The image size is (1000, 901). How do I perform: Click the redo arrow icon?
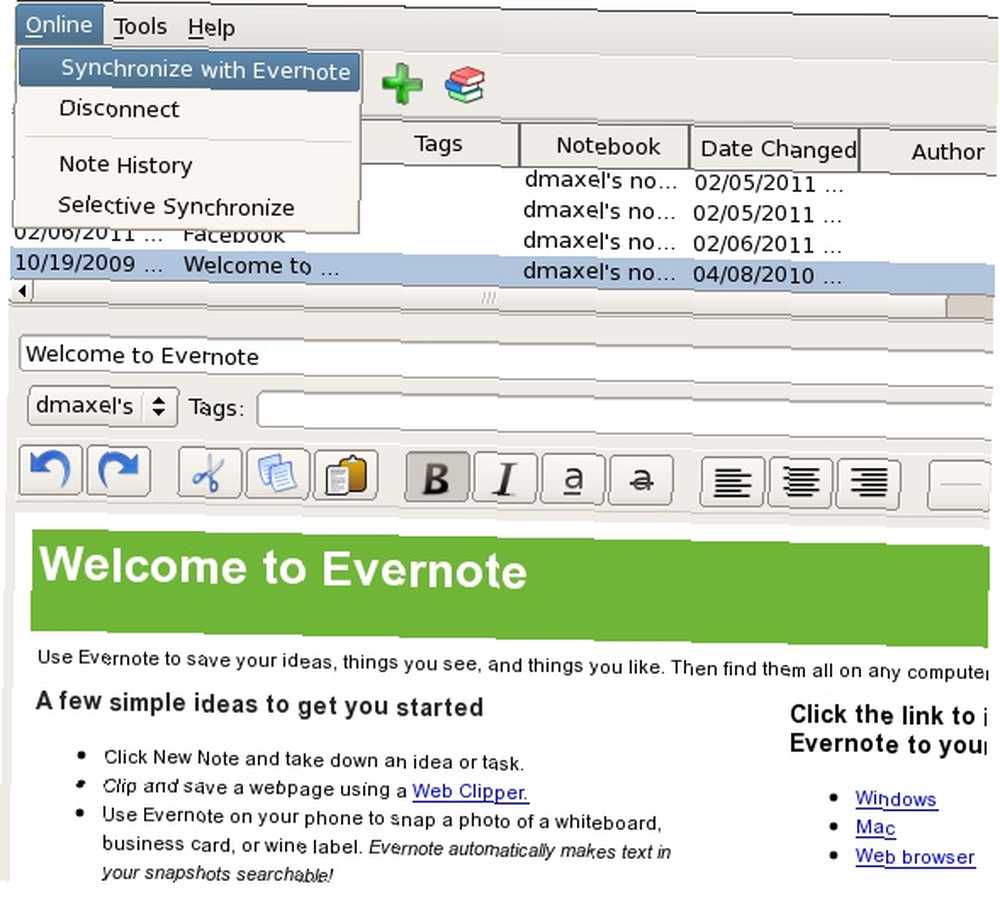pyautogui.click(x=119, y=472)
